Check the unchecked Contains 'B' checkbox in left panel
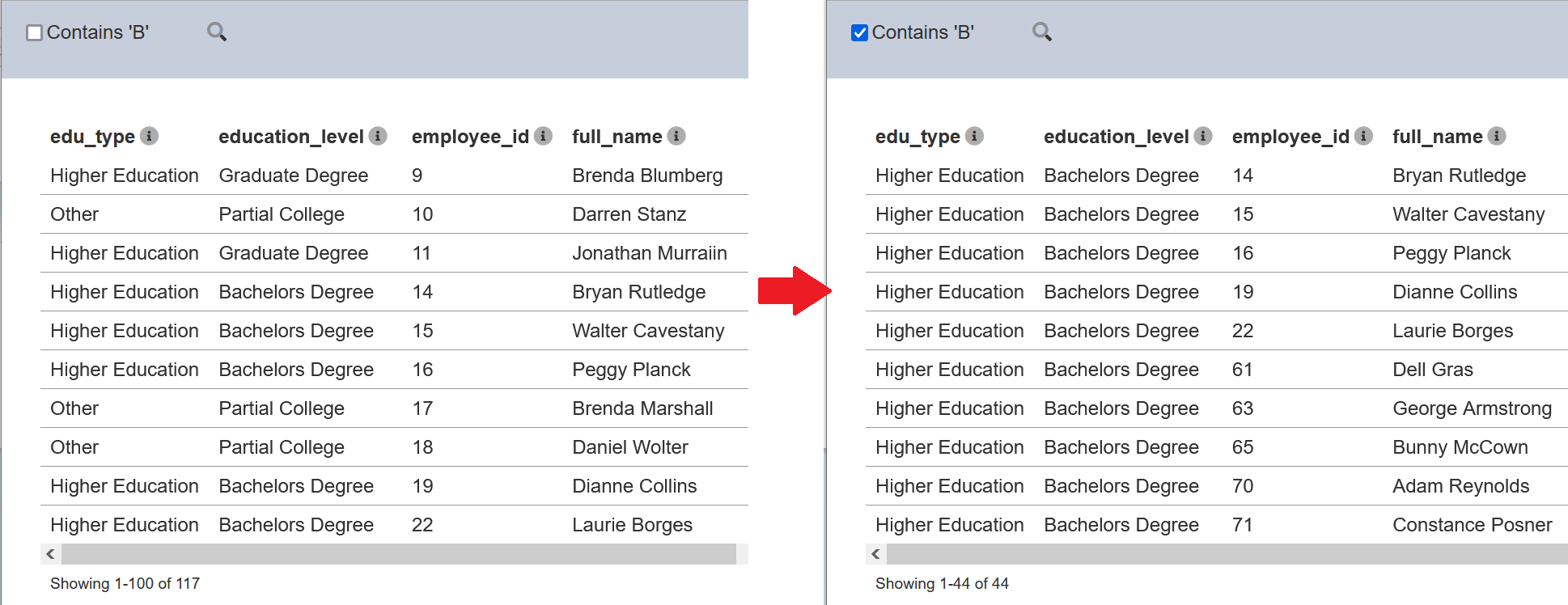 tap(34, 32)
